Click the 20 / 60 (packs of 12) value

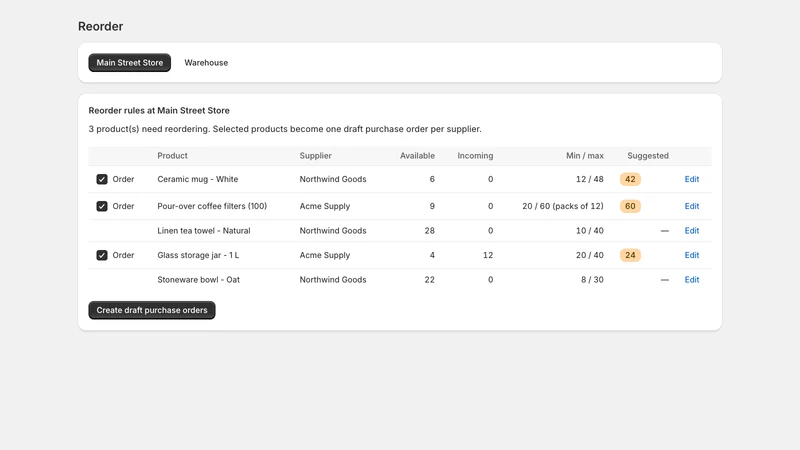(x=563, y=206)
